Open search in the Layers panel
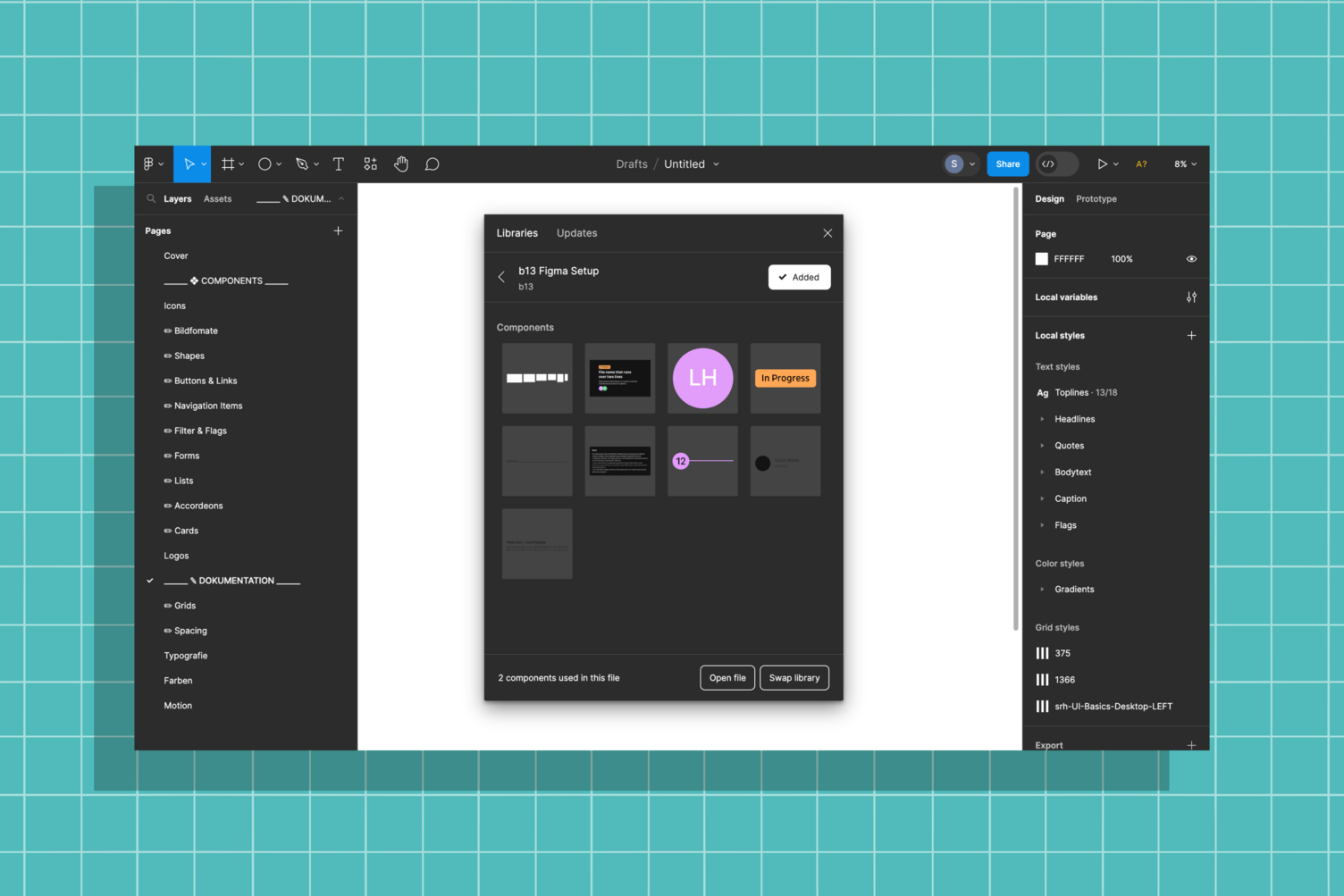1344x896 pixels. pyautogui.click(x=151, y=198)
